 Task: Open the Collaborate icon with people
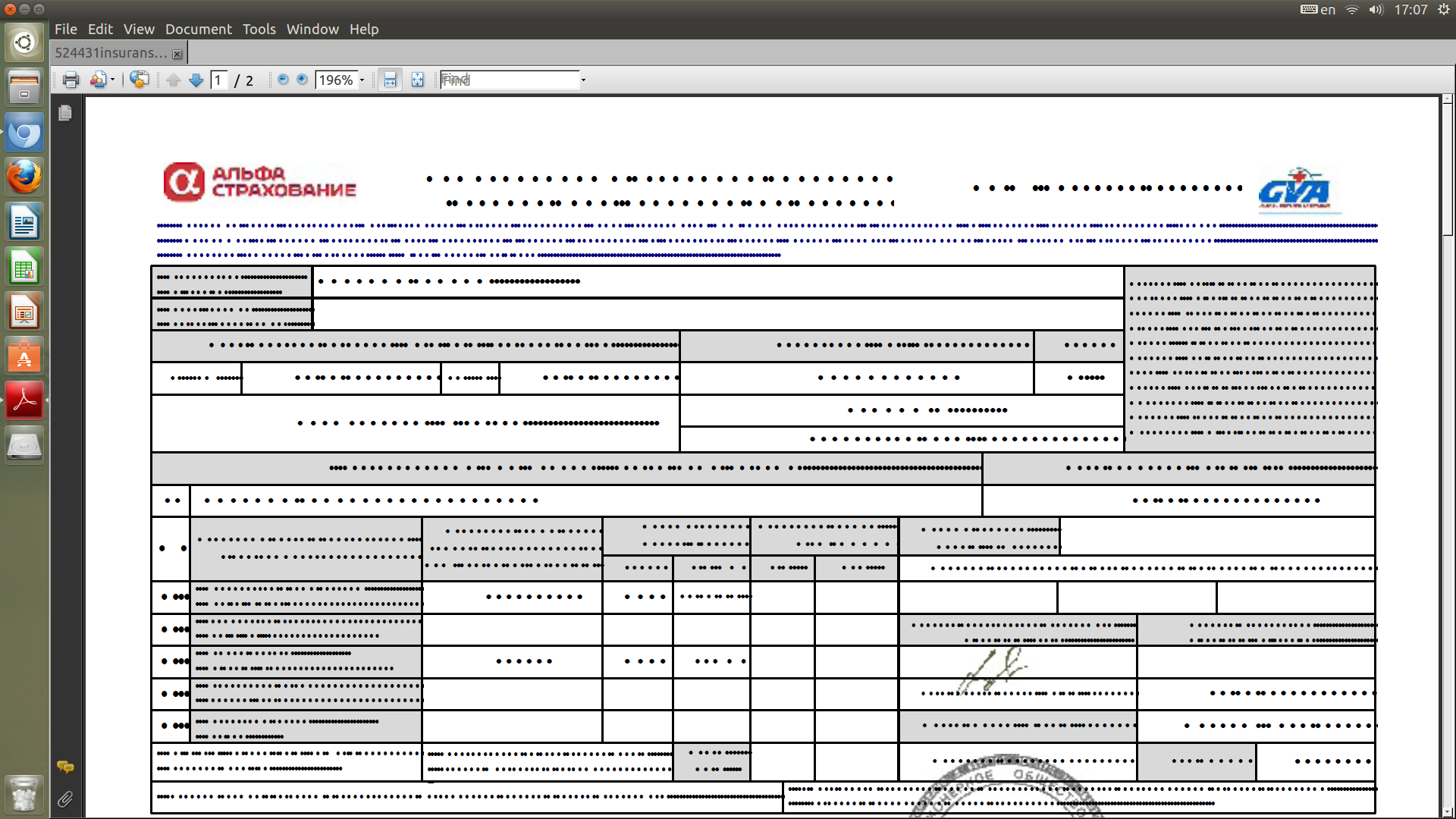click(x=98, y=80)
